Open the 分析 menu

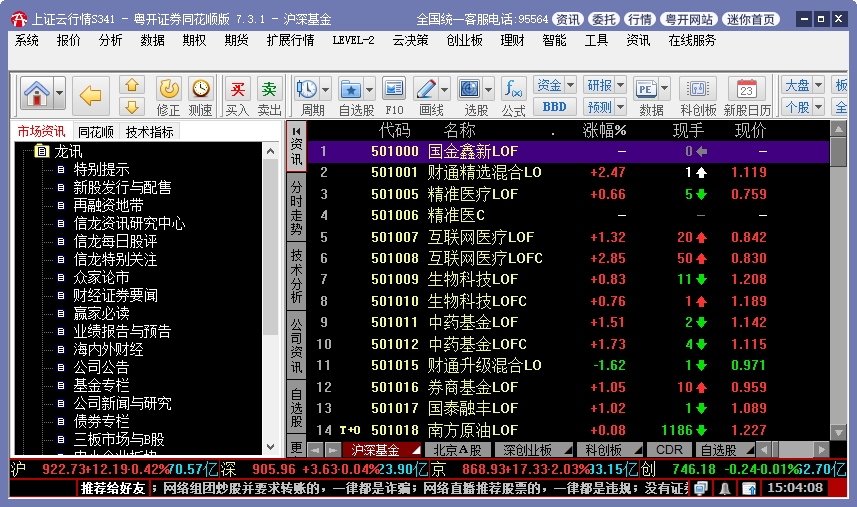pos(110,40)
